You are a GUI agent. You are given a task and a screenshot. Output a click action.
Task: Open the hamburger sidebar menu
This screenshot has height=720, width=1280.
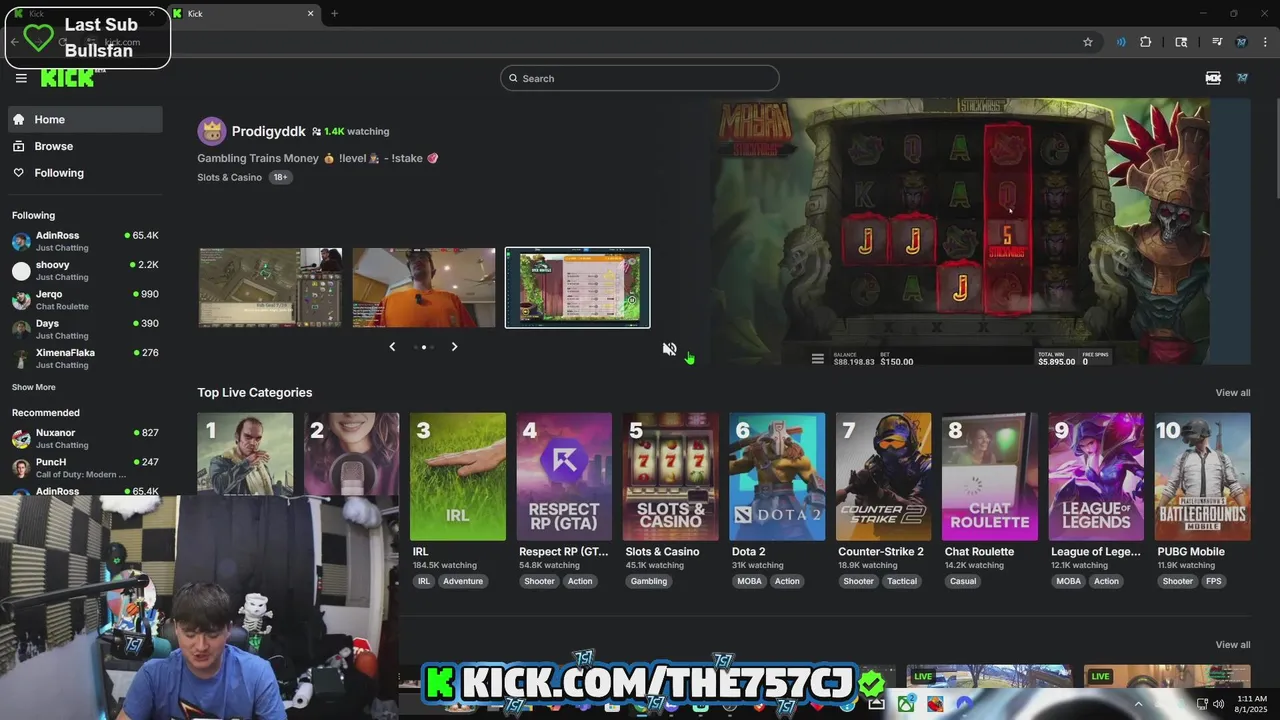(21, 78)
